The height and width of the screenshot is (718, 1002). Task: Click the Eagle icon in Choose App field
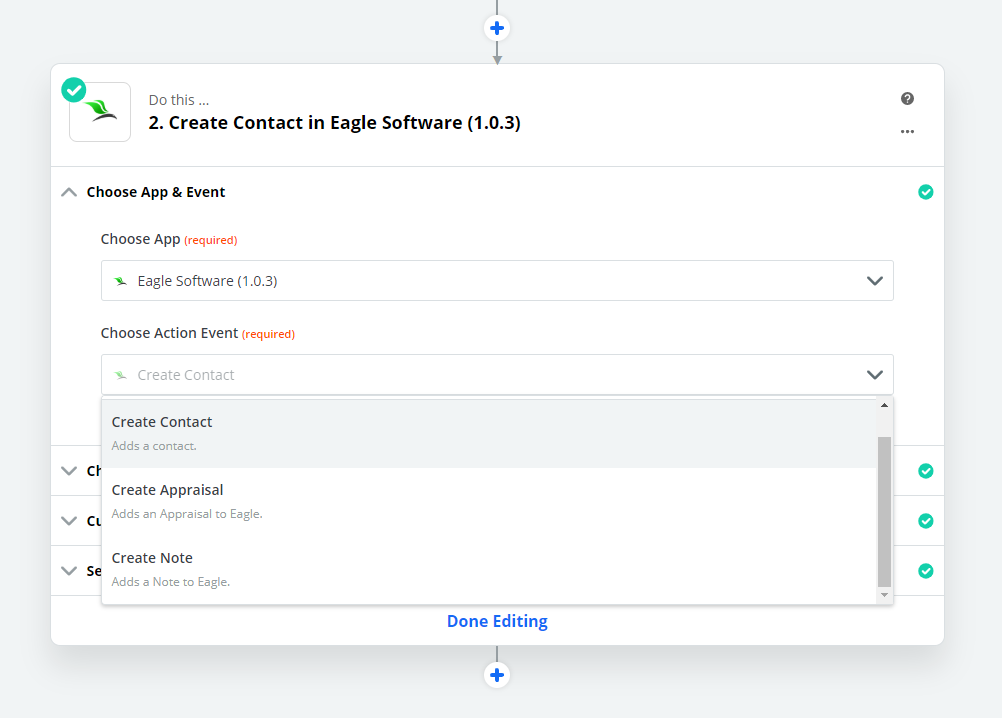coord(121,281)
